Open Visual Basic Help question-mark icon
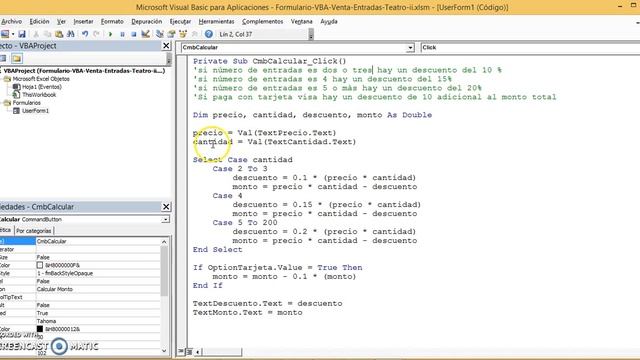The image size is (640, 360). tap(209, 34)
